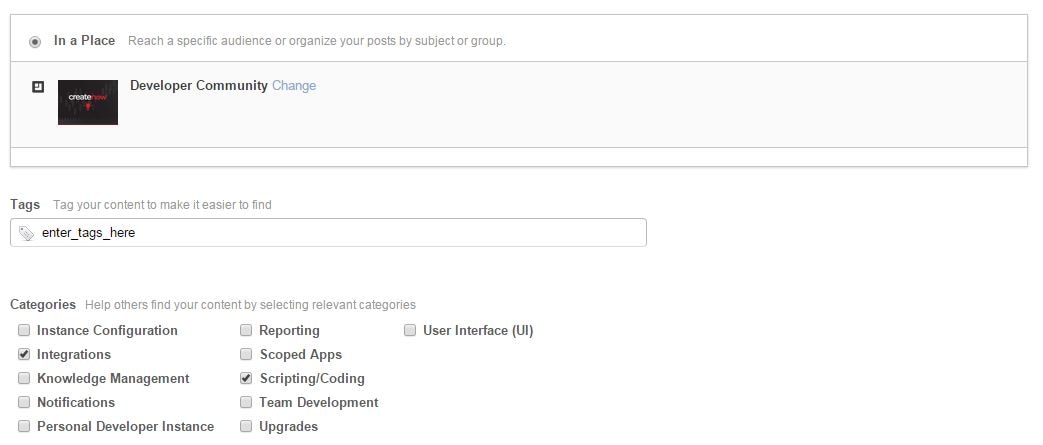Select the 'In a Place' radio button
The width and height of the screenshot is (1043, 445).
[x=36, y=42]
